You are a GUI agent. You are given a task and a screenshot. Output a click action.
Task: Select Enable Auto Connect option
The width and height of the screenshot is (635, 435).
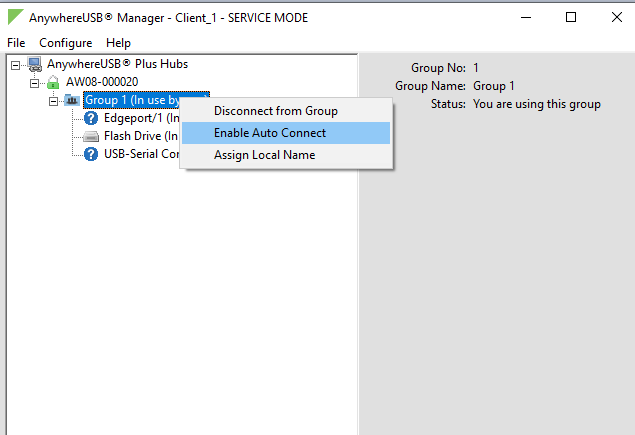270,133
